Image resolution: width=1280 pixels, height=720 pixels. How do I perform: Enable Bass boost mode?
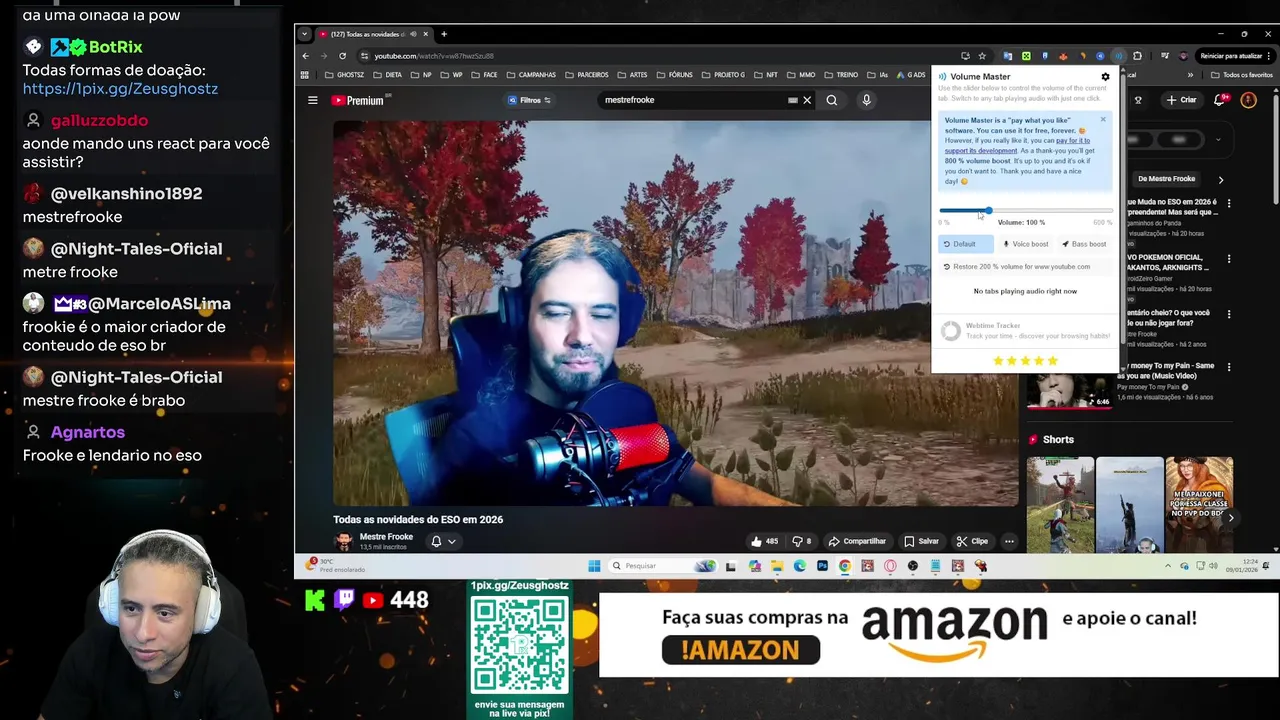(1085, 244)
